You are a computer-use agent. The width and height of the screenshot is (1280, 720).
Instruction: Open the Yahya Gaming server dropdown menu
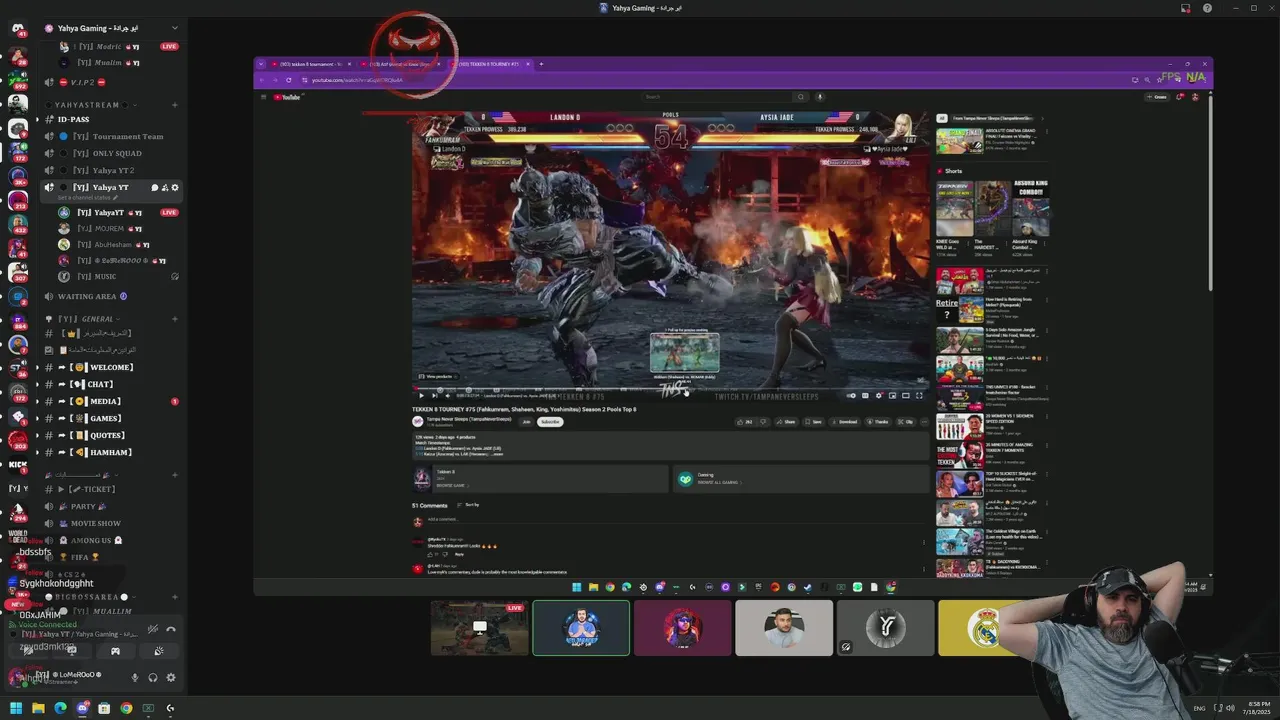pos(175,28)
